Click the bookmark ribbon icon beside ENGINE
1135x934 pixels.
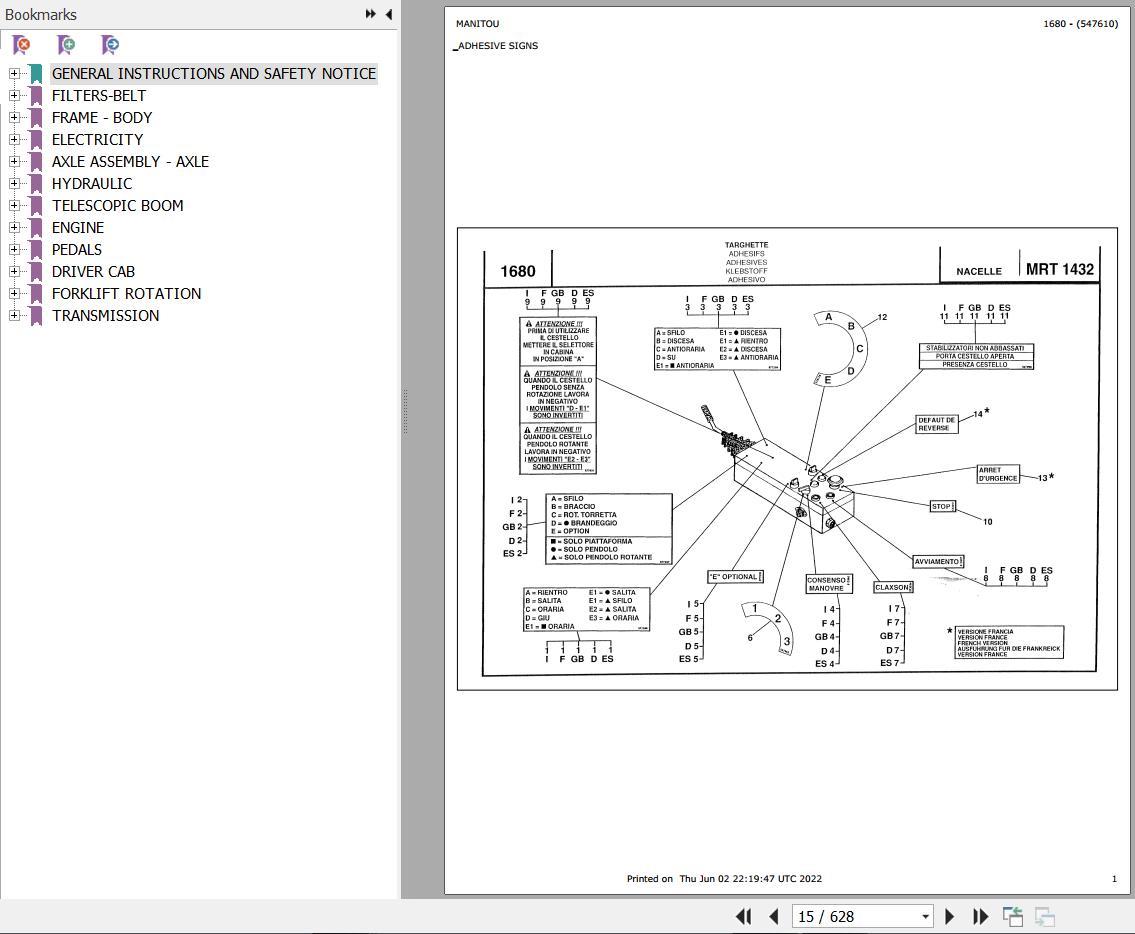(35, 228)
